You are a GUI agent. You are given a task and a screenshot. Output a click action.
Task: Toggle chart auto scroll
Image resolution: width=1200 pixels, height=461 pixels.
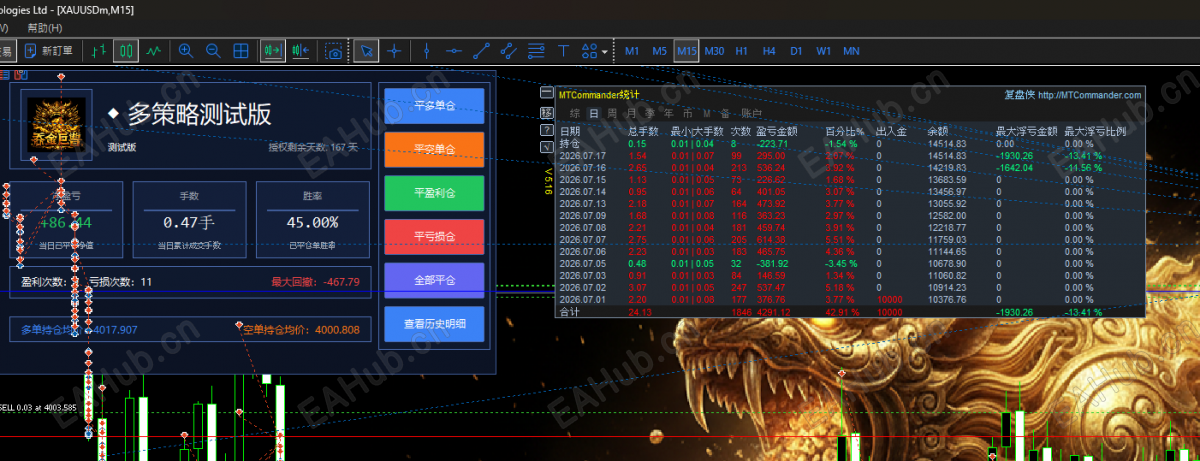point(271,50)
